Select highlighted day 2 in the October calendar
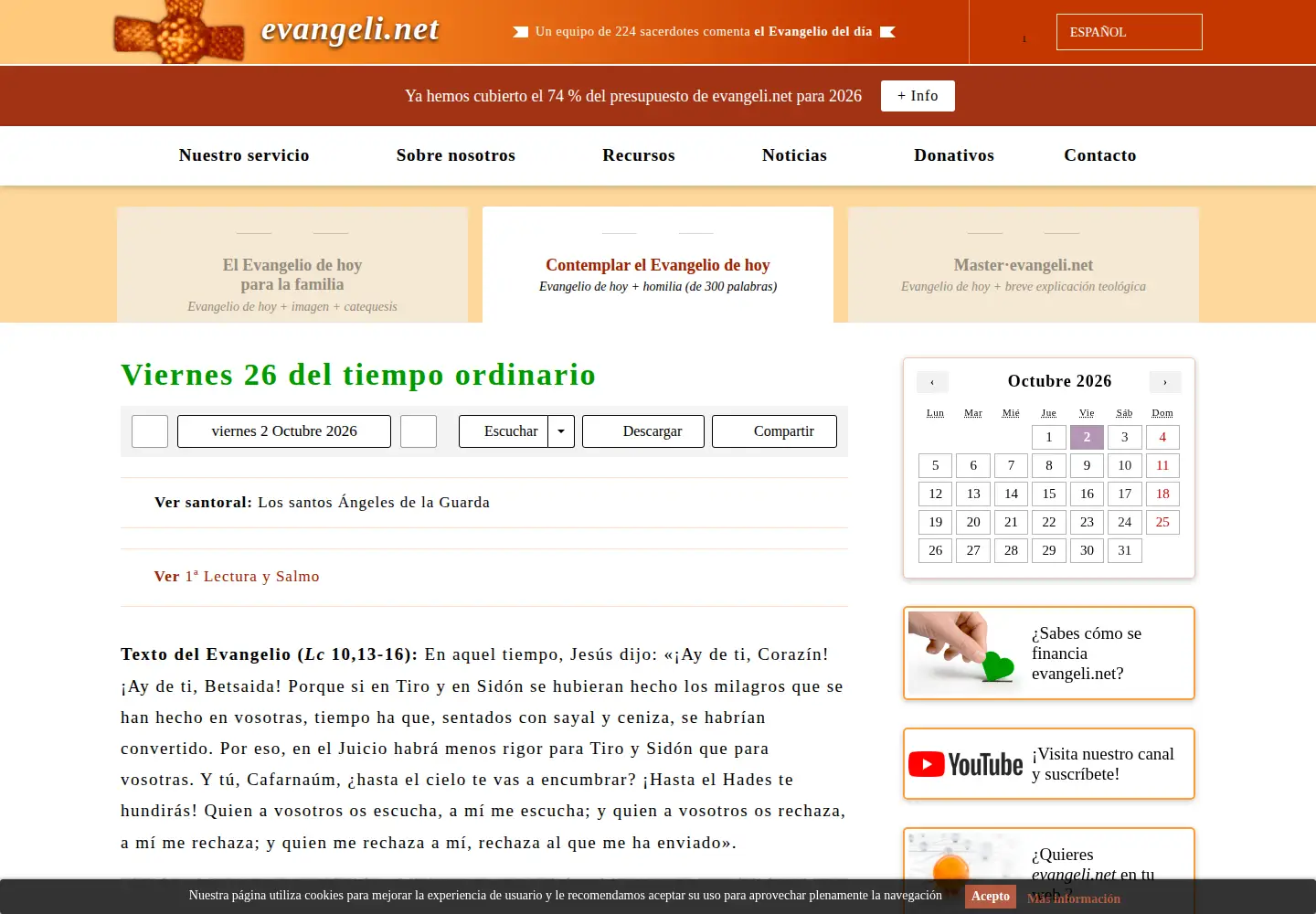This screenshot has height=914, width=1316. click(x=1087, y=438)
